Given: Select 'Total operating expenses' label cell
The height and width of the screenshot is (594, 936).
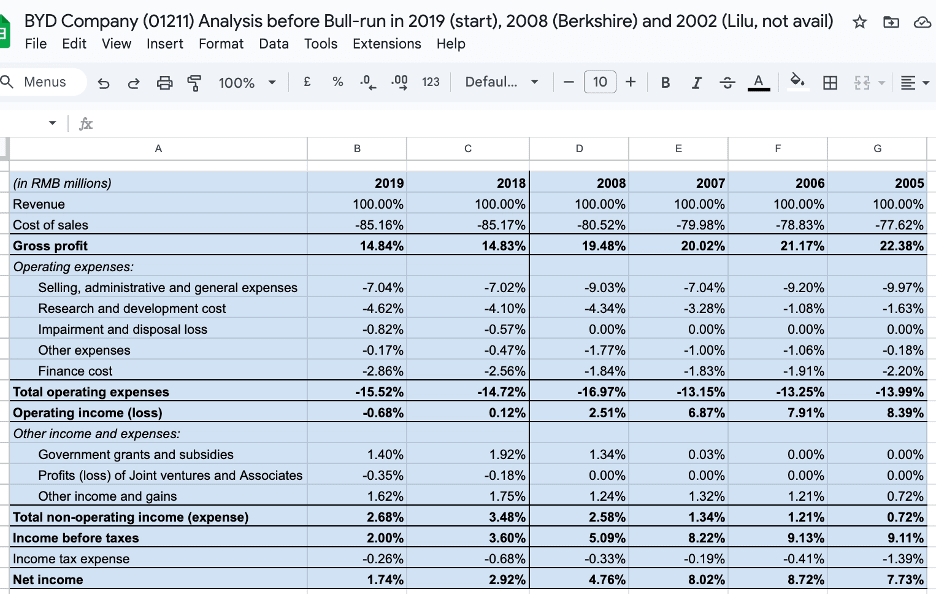Looking at the screenshot, I should click(x=158, y=392).
